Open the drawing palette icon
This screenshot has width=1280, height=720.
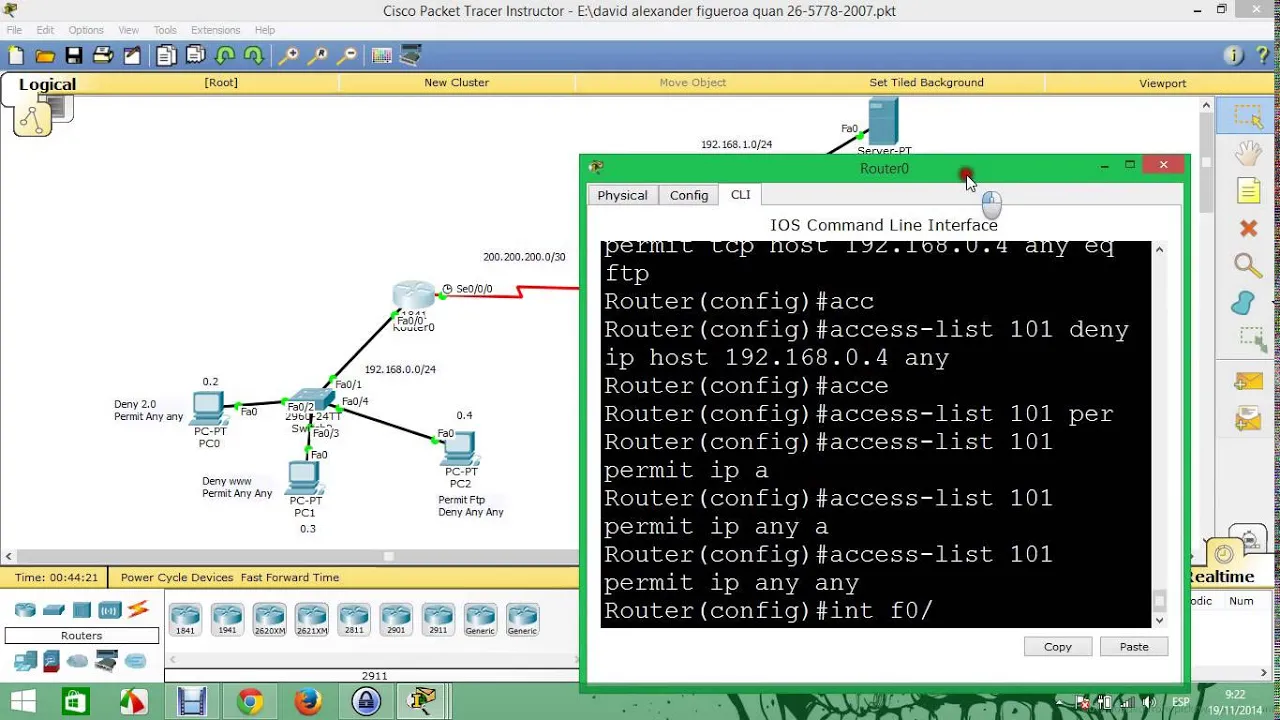click(x=381, y=56)
